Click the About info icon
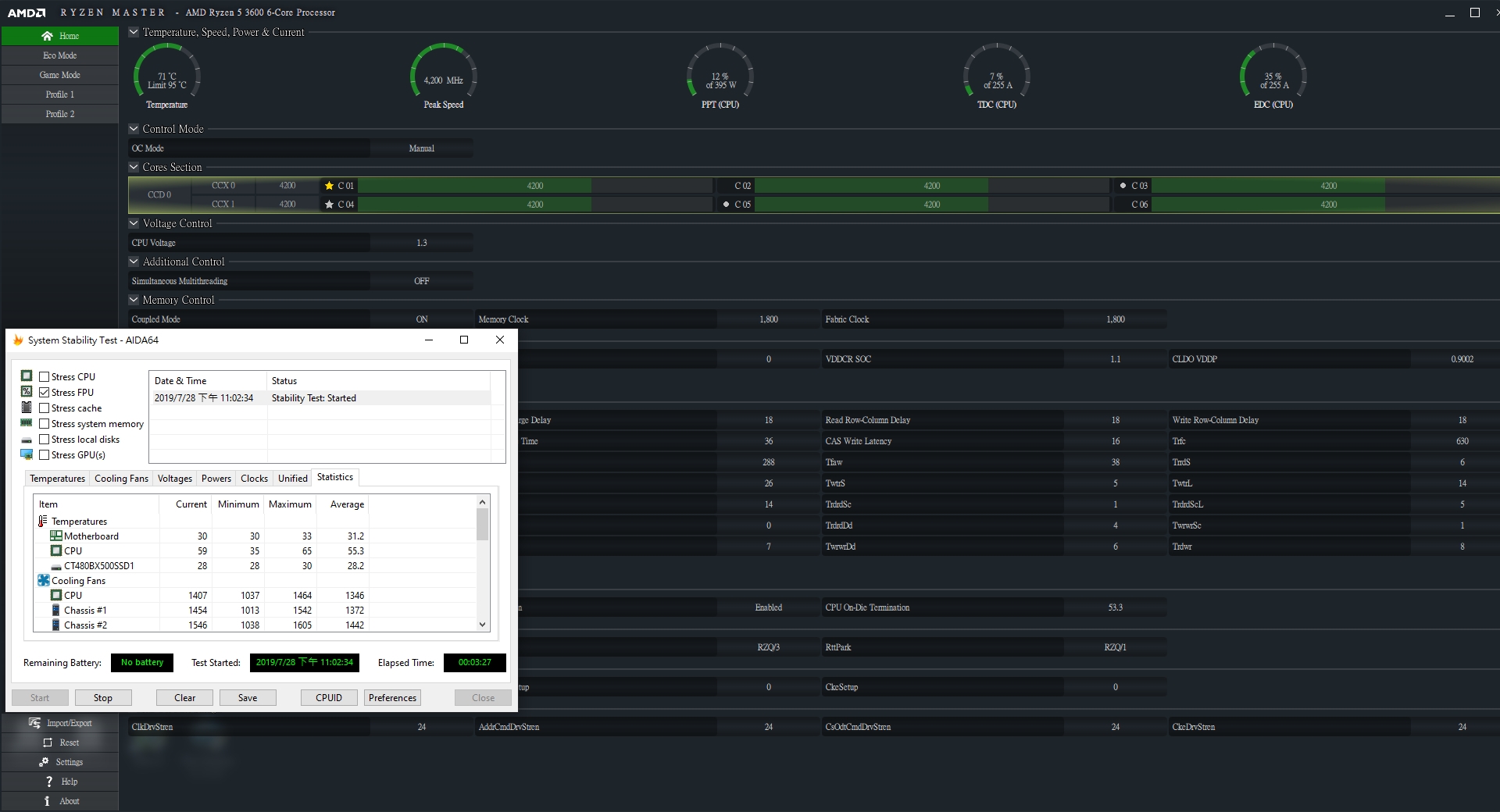1500x812 pixels. (x=47, y=801)
